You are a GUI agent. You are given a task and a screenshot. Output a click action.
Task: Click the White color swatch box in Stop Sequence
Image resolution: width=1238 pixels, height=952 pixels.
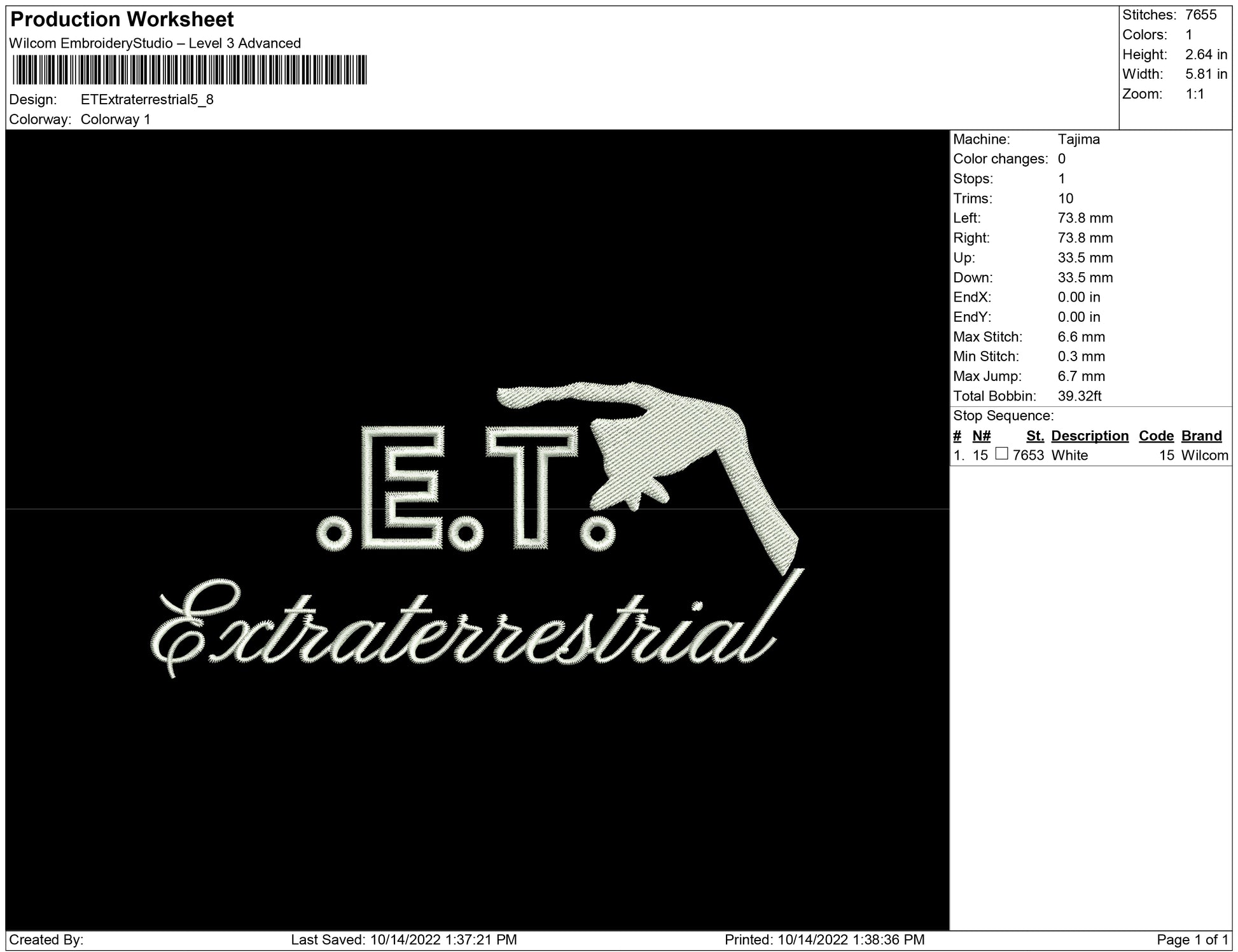tap(1001, 454)
